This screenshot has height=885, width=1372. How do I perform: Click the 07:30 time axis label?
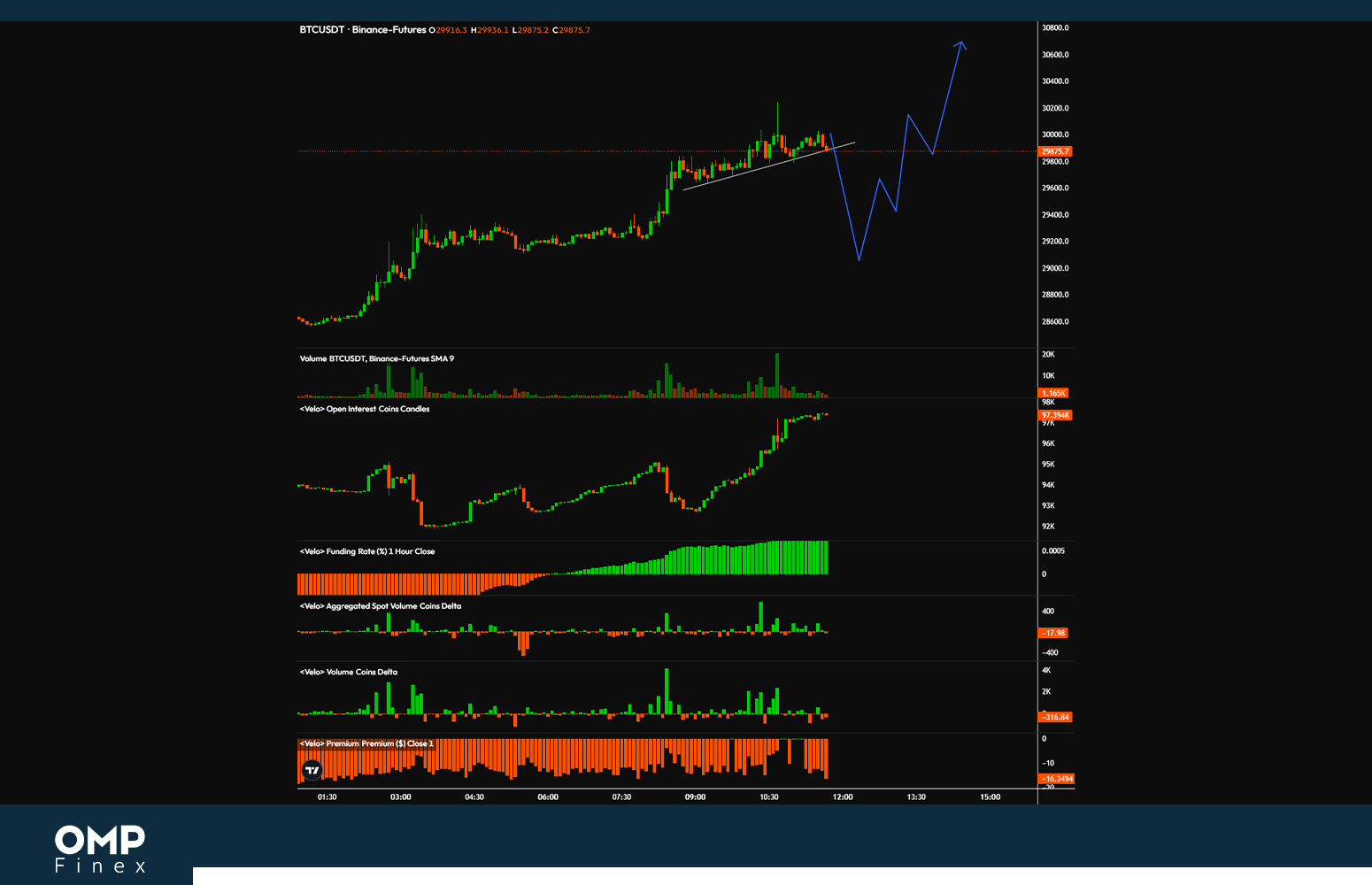[621, 797]
